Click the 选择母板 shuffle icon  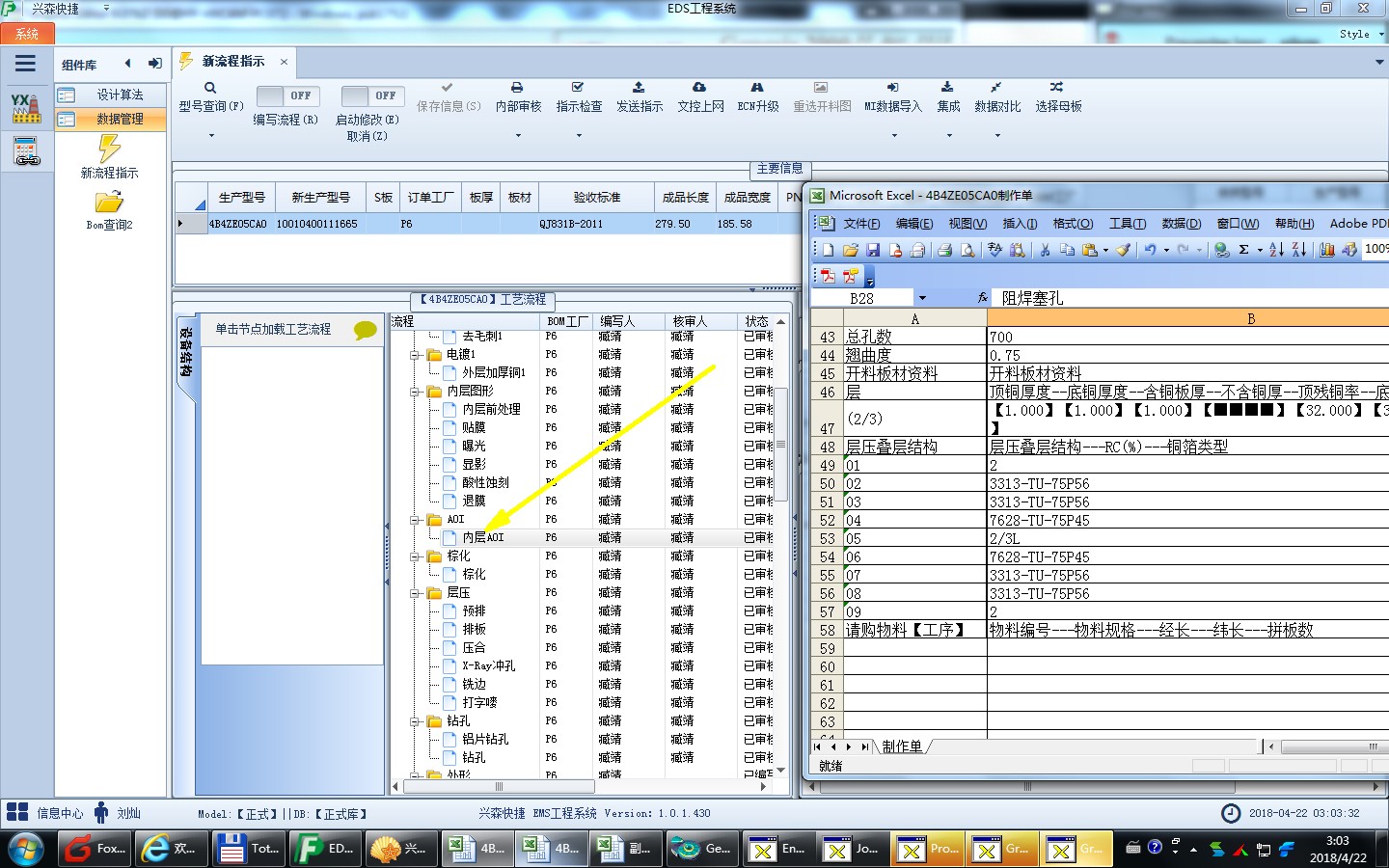point(1057,88)
